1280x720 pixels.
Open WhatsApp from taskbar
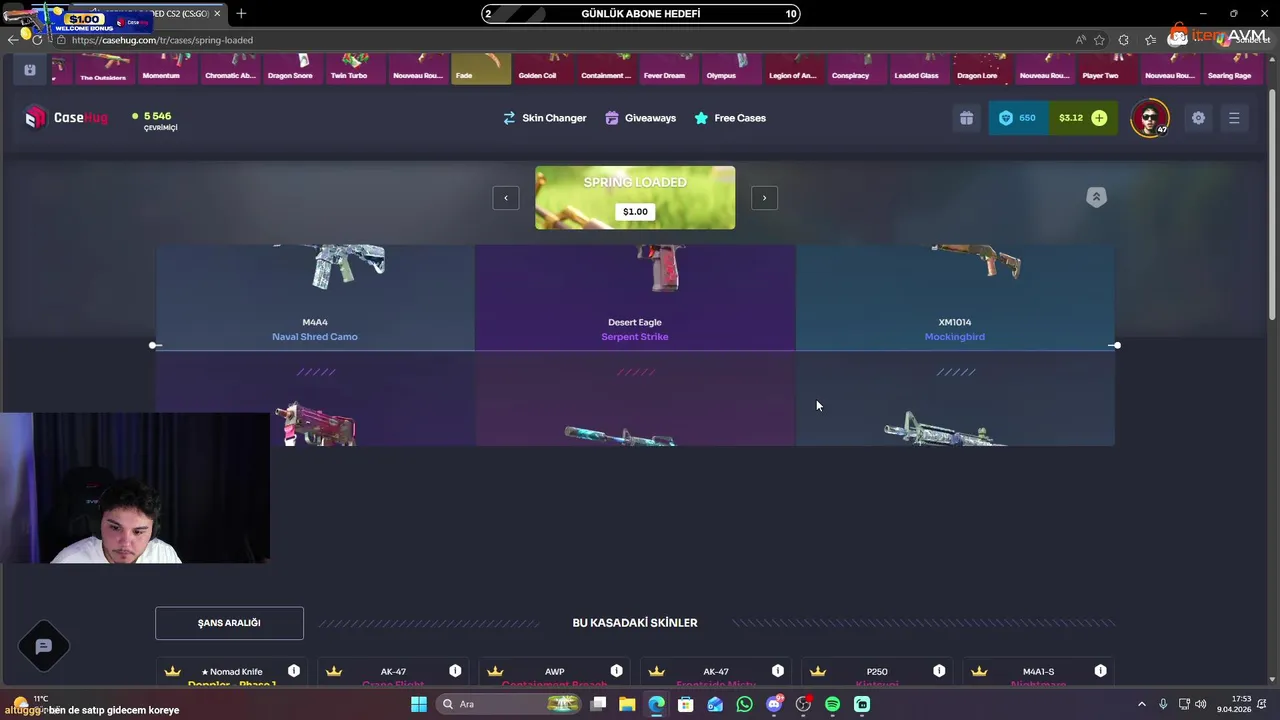click(744, 704)
